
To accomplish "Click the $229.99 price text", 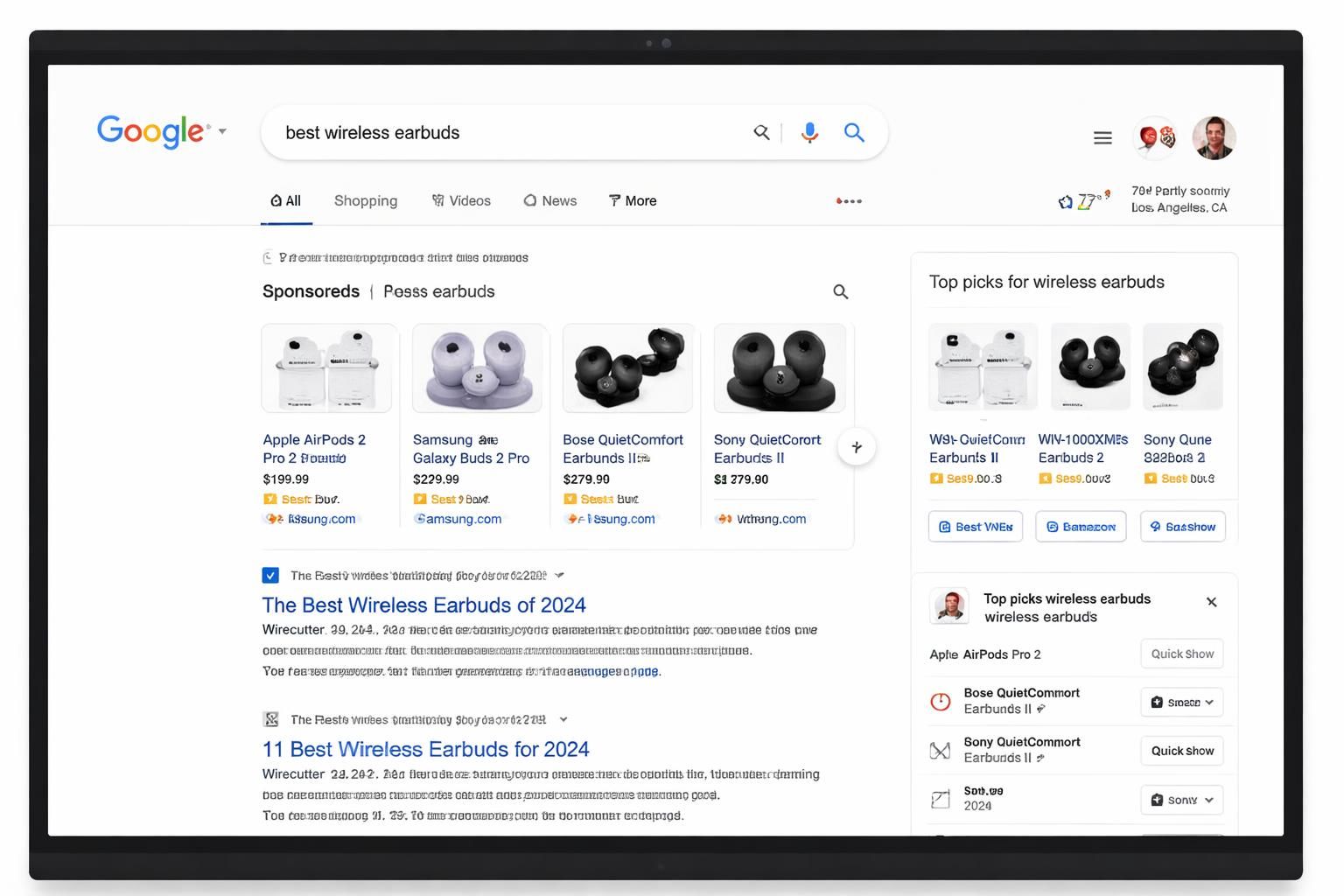I will click(x=436, y=479).
